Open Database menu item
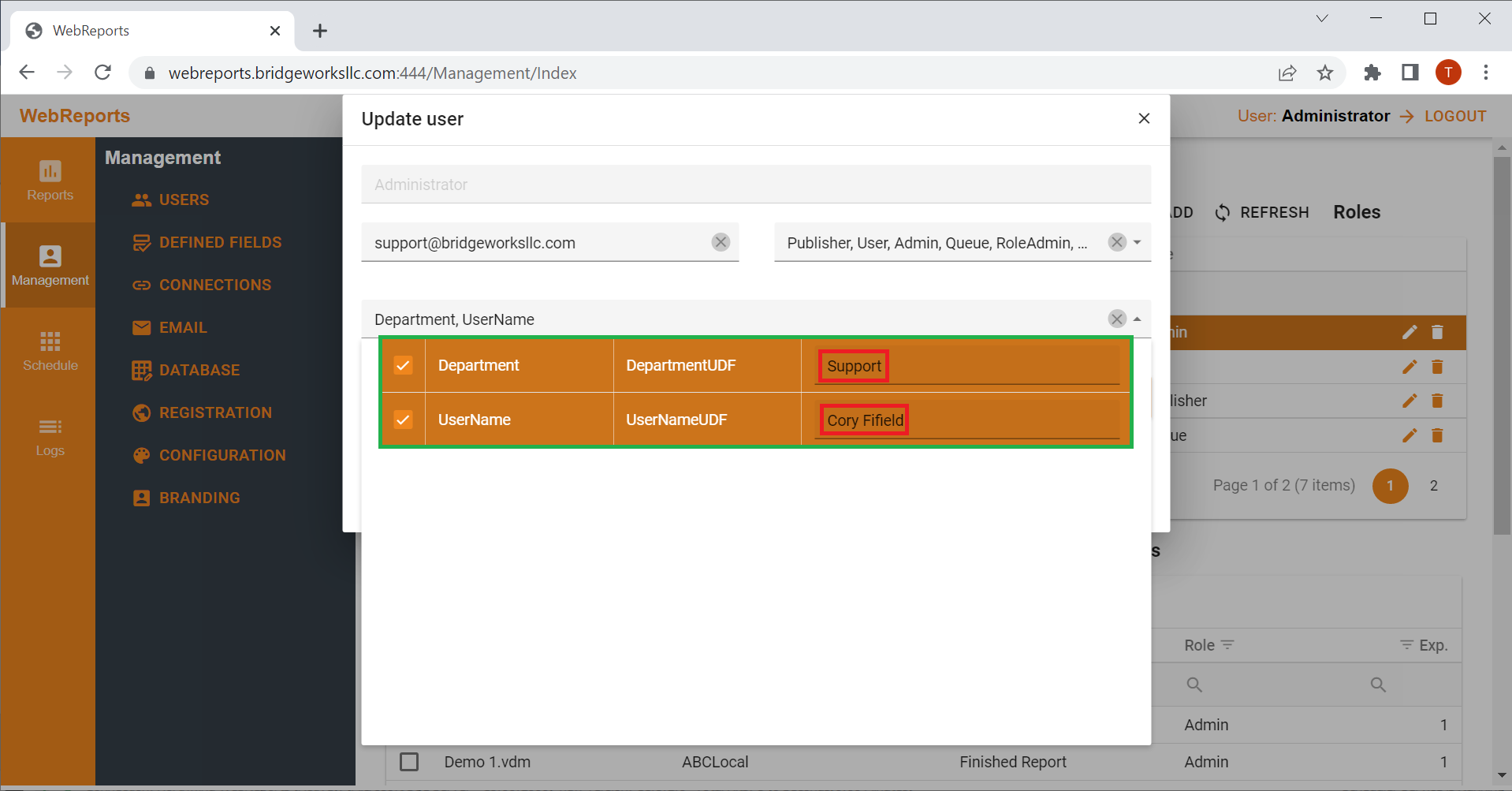 click(x=185, y=370)
